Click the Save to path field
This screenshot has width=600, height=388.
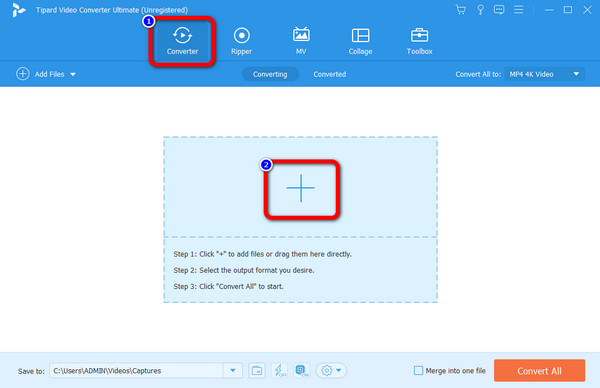point(136,370)
